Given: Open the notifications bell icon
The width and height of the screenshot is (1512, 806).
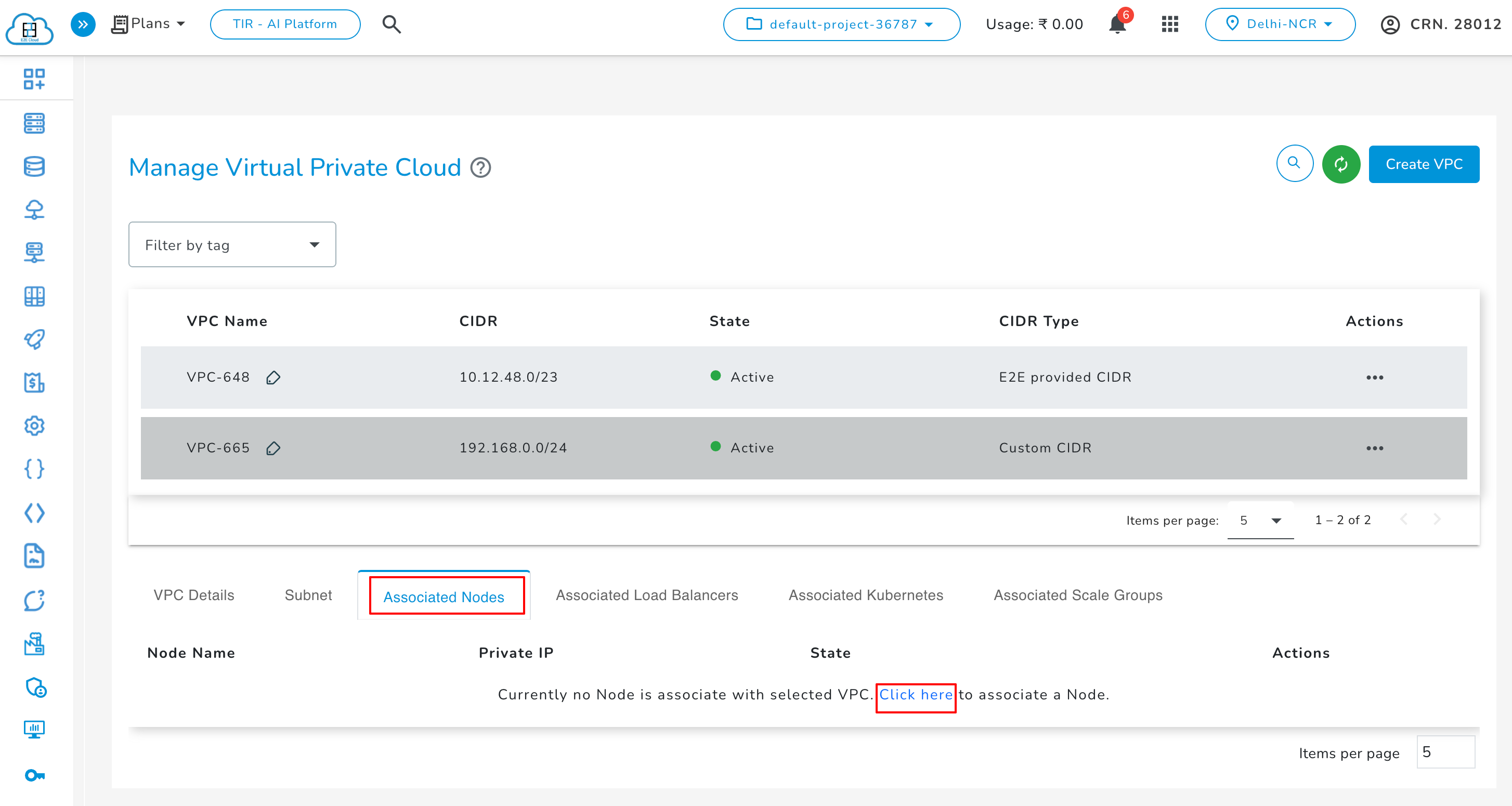Looking at the screenshot, I should point(1117,24).
